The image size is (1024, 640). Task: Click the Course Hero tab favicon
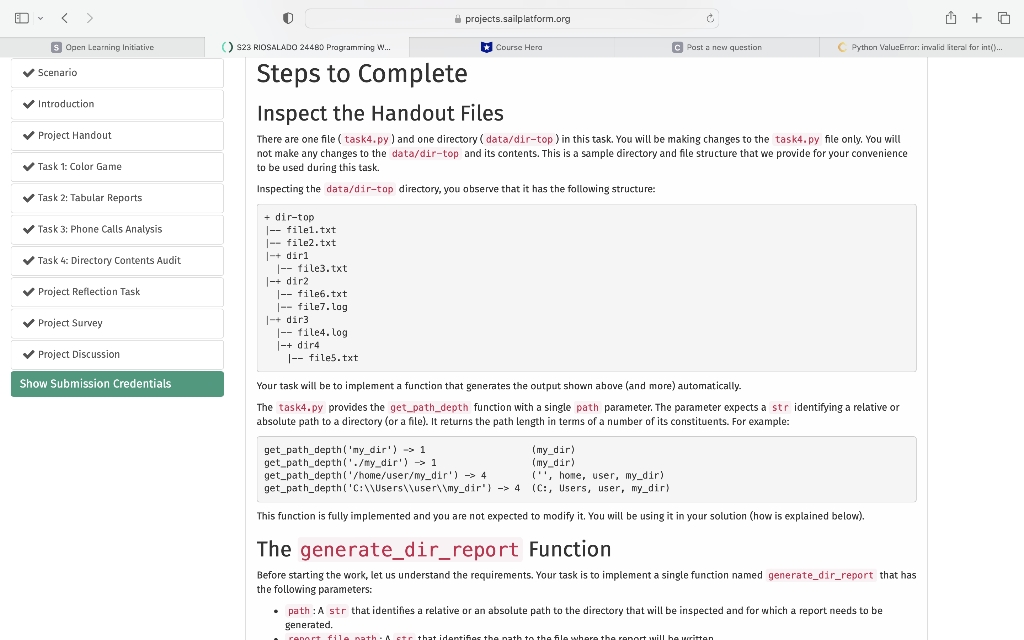[x=485, y=46]
